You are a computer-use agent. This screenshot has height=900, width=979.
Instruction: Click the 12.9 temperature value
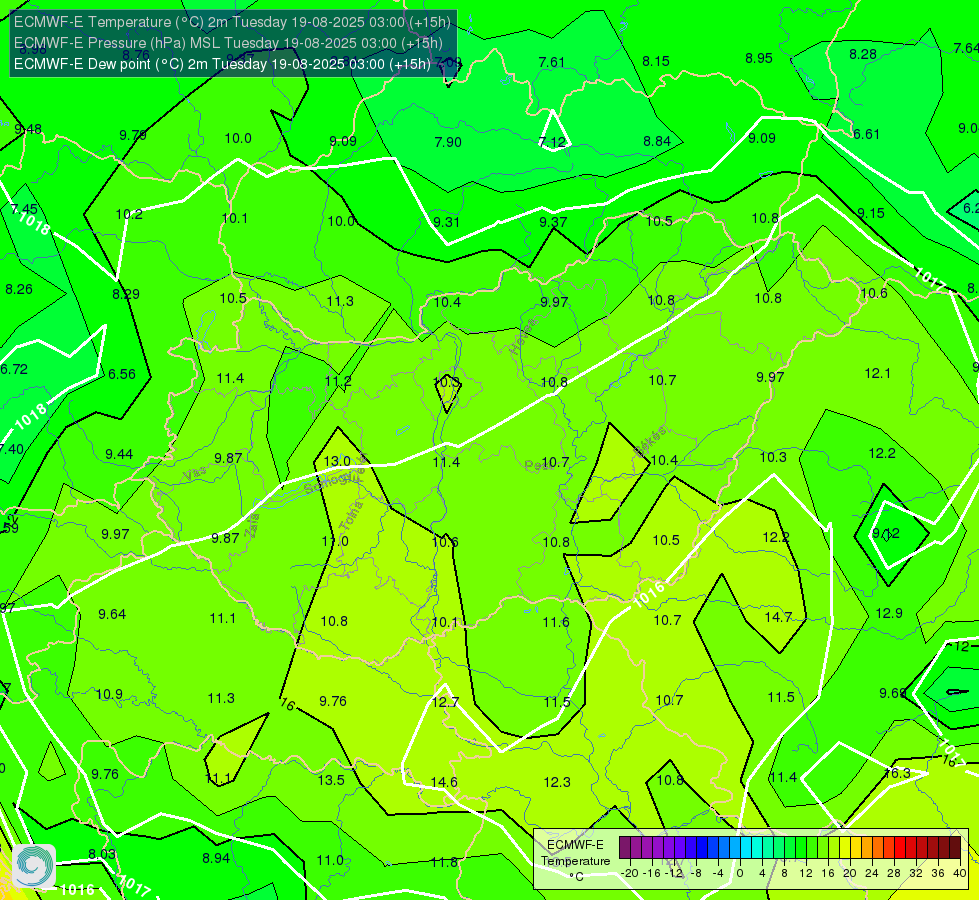pos(889,613)
